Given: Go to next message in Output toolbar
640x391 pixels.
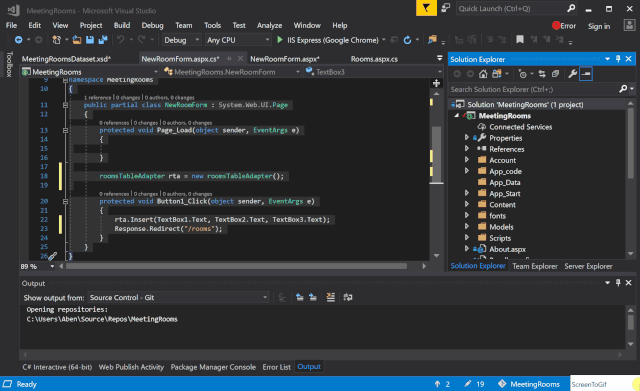Looking at the screenshot, I should 313,298.
